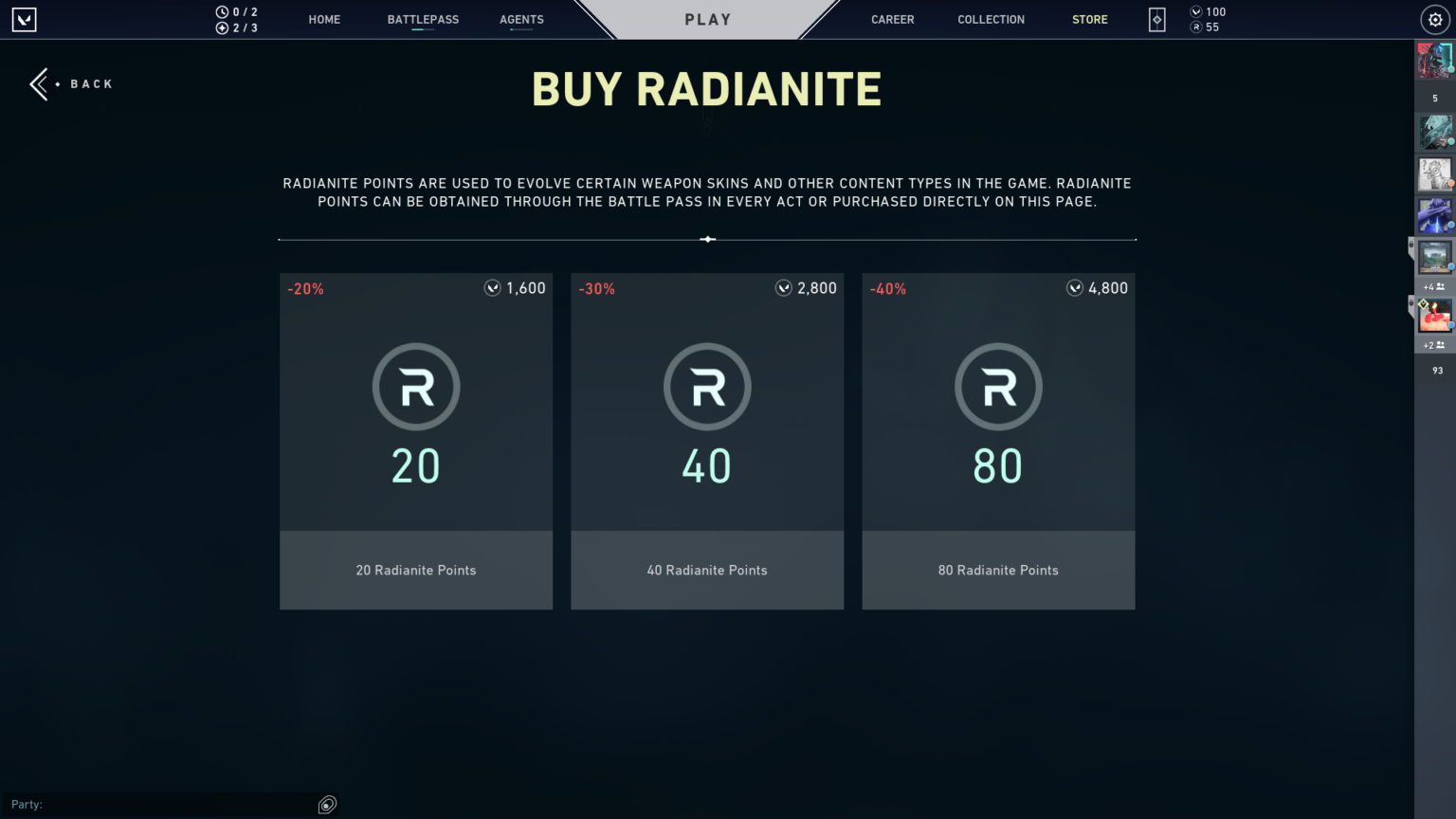
Task: Click the Back arrow icon
Action: coord(39,84)
